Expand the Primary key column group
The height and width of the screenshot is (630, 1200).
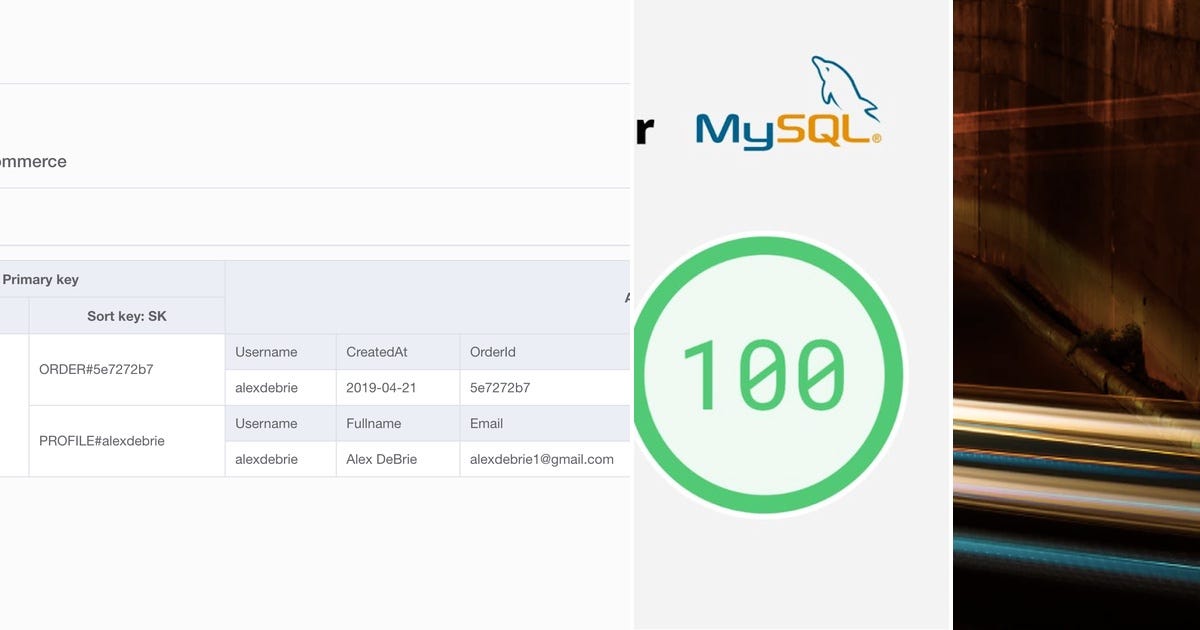point(40,278)
